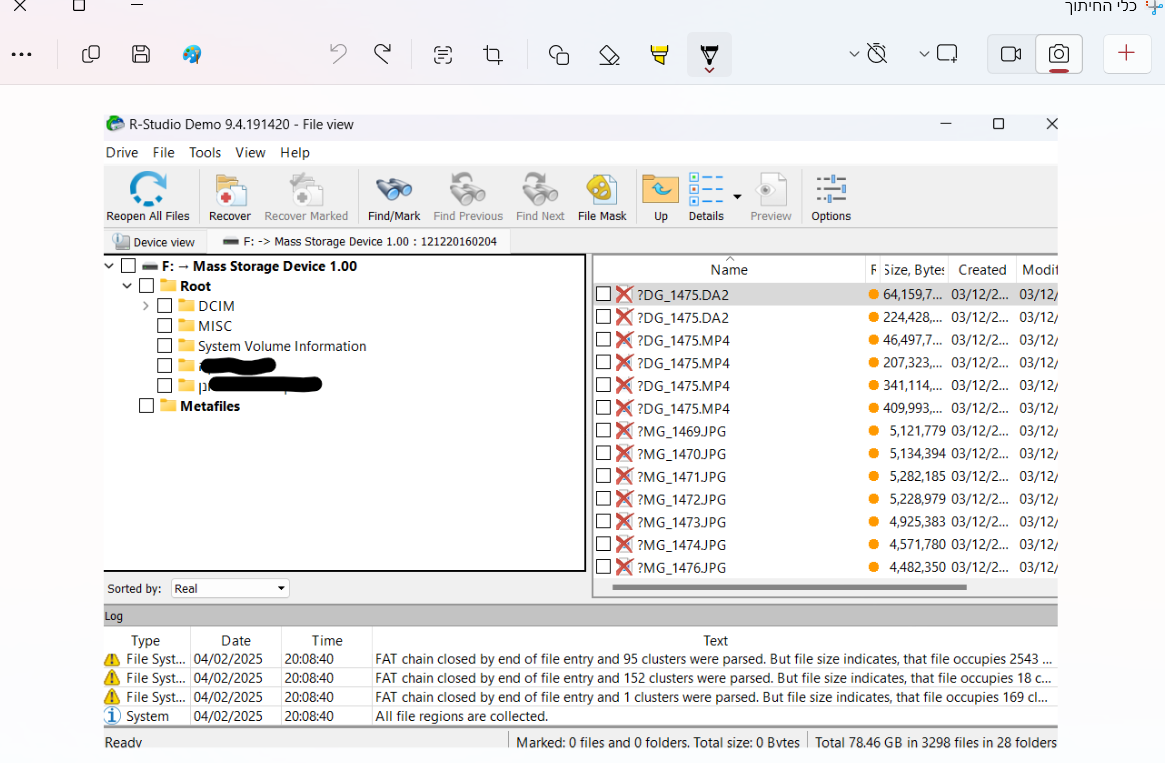Select the Snipping Tool crop icon
1165x763 pixels.
pyautogui.click(x=493, y=54)
